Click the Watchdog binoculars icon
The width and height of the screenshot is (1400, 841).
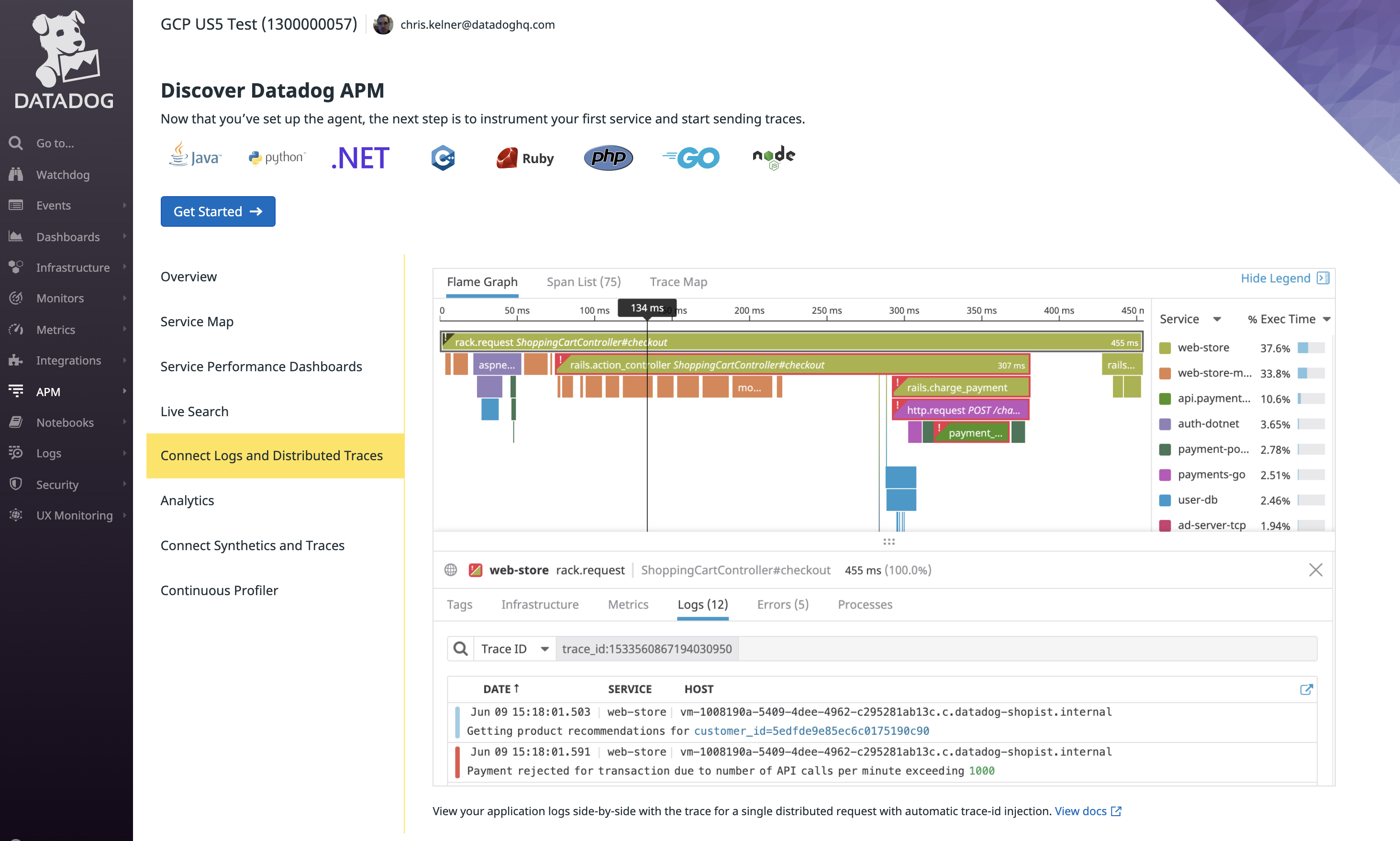(16, 175)
